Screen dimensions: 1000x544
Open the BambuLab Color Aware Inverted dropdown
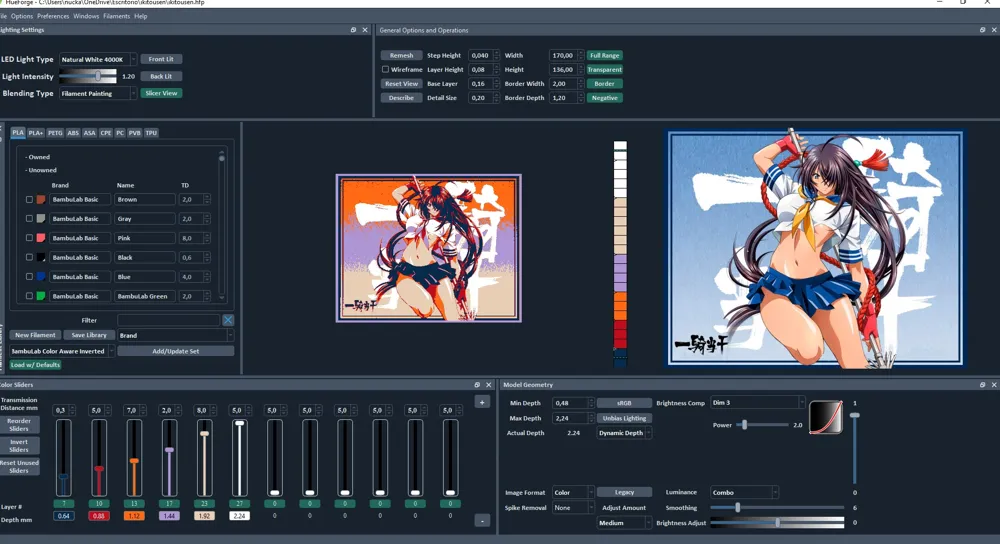[x=62, y=351]
